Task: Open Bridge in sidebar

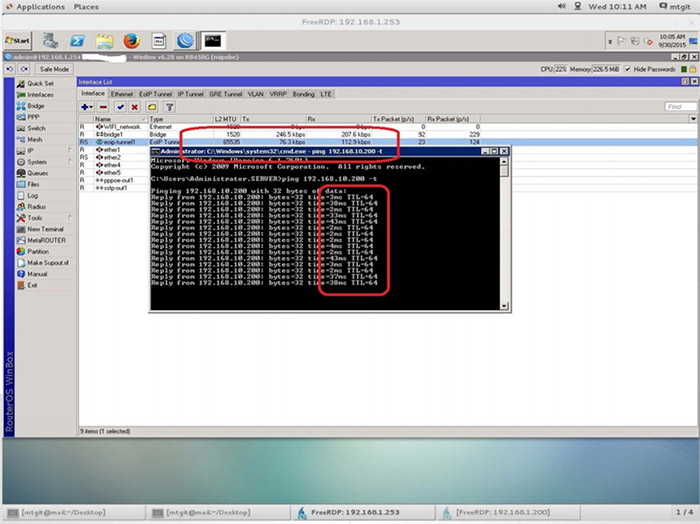Action: point(36,106)
